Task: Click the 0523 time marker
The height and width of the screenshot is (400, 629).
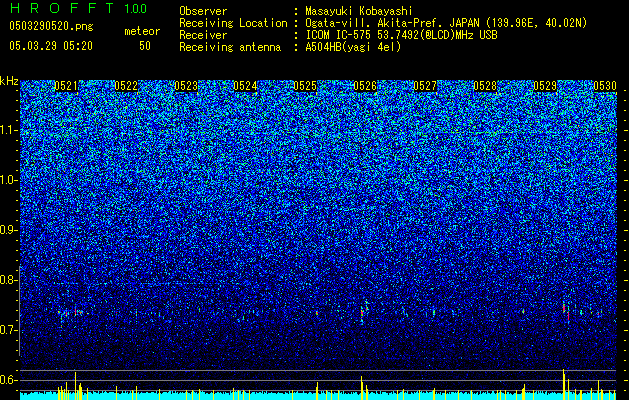Action: pos(186,86)
